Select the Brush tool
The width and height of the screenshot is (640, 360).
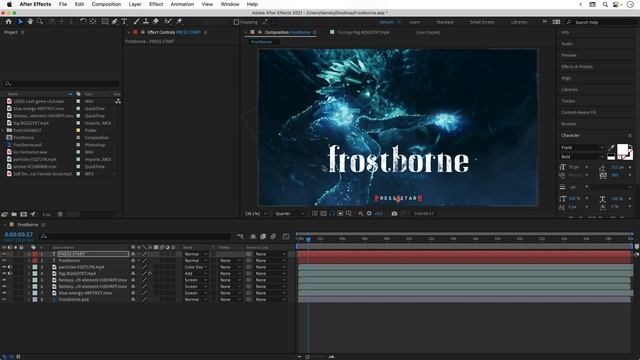[136, 21]
